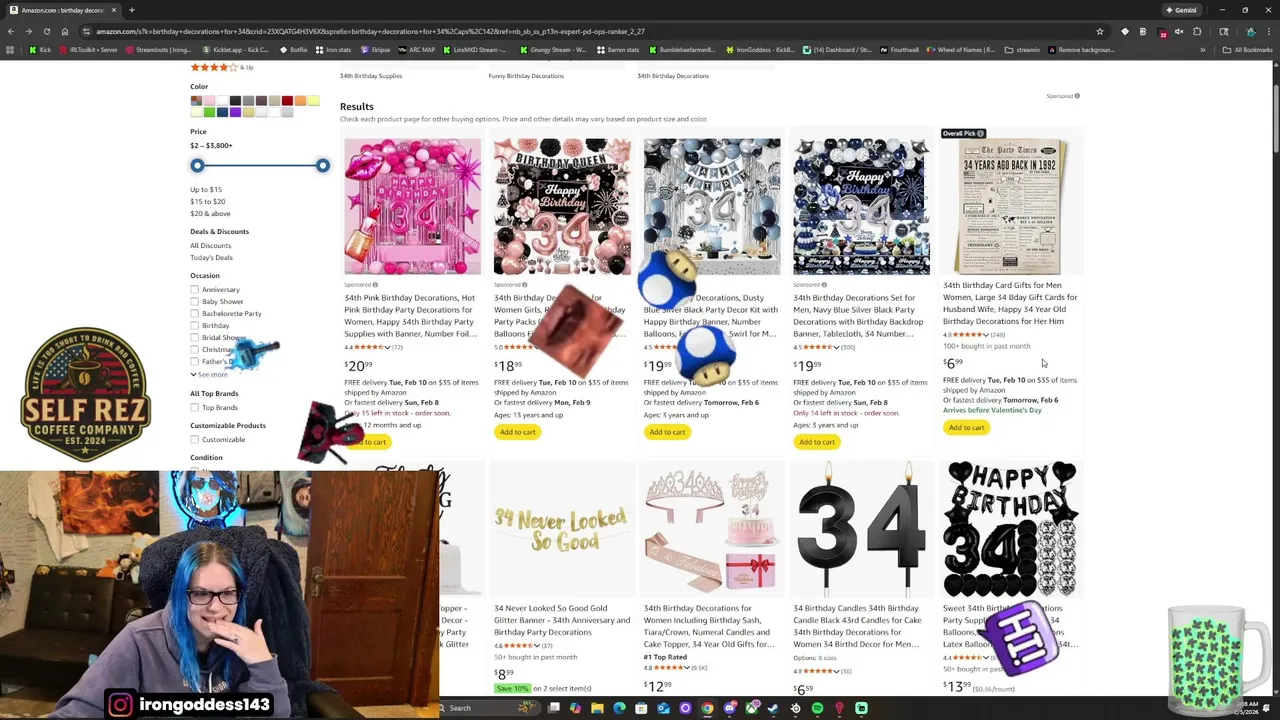The height and width of the screenshot is (720, 1280).
Task: Bookmark this page with the star icon
Action: (1100, 31)
